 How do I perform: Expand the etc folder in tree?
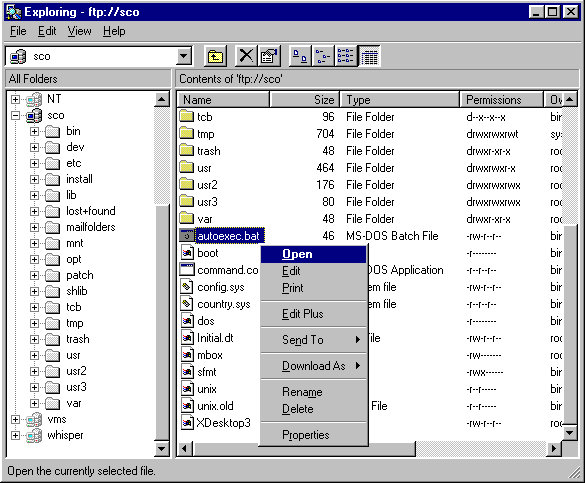[x=34, y=163]
